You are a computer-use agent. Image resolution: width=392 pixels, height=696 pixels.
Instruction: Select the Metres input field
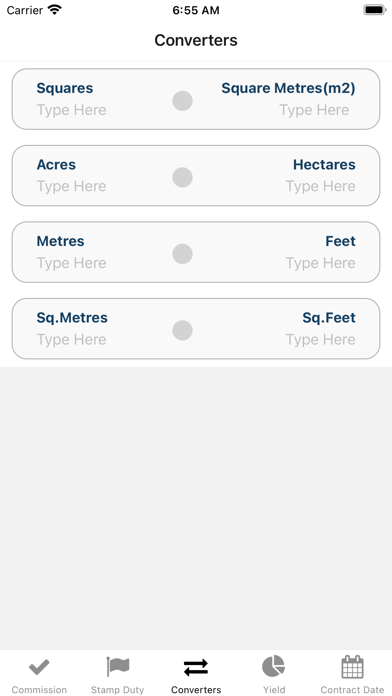(71, 263)
